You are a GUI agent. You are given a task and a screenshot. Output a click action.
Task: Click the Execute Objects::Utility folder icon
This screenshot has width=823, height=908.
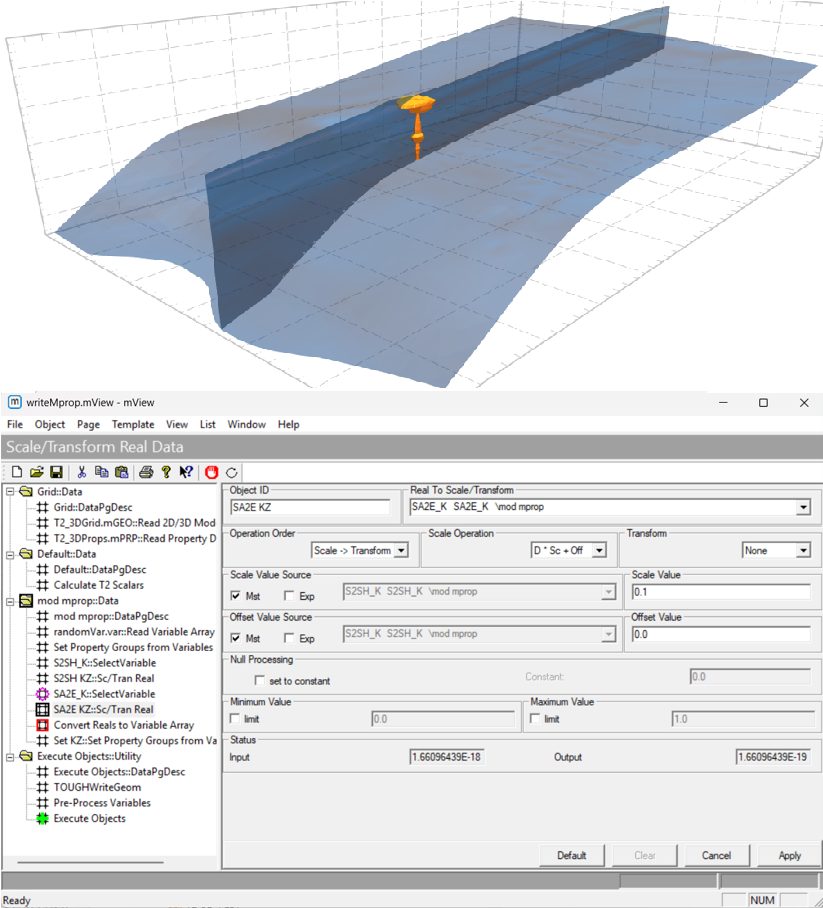pyautogui.click(x=25, y=756)
